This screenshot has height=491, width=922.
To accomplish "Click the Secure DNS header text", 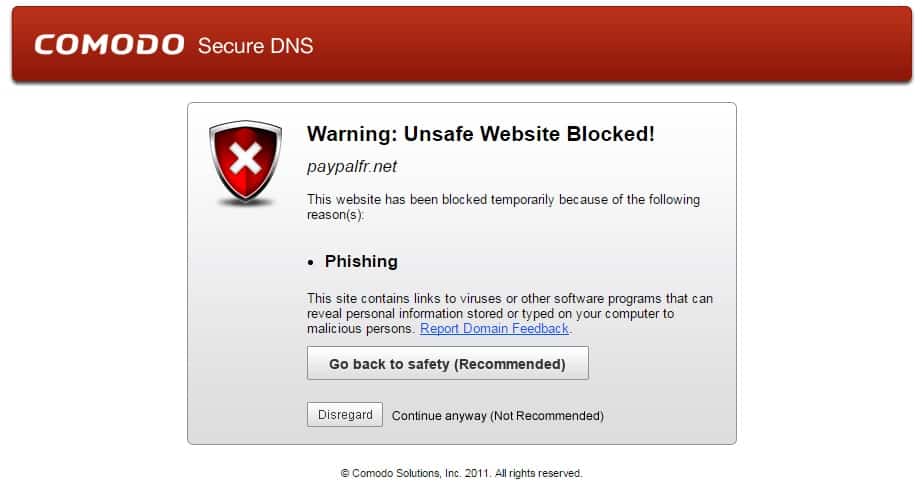I will click(255, 45).
